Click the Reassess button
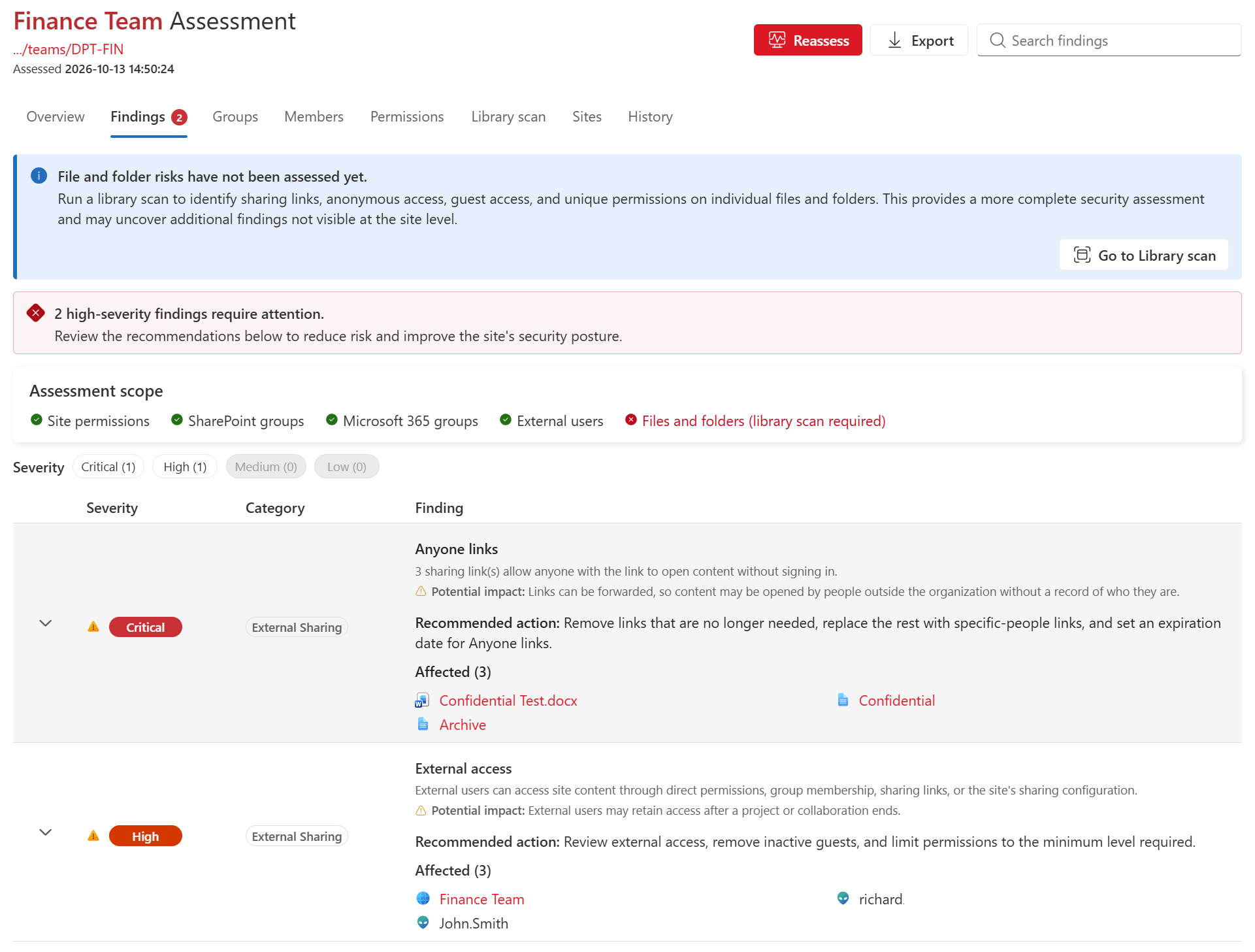 (x=807, y=40)
